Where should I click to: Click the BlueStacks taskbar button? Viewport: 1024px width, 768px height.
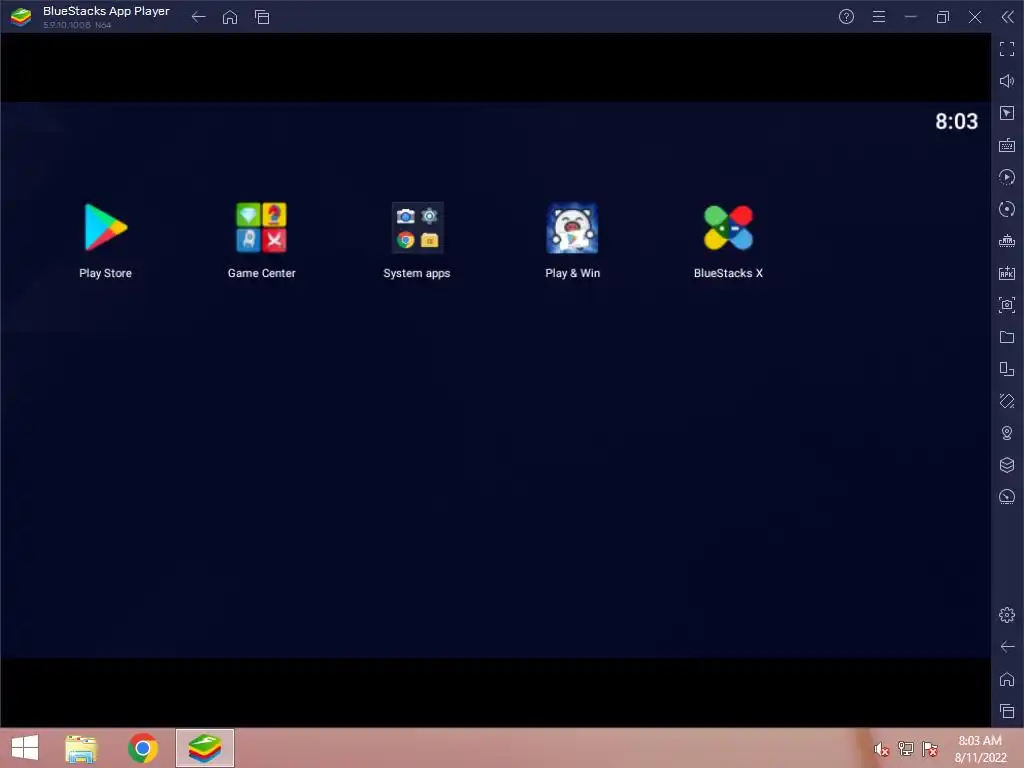click(x=204, y=748)
